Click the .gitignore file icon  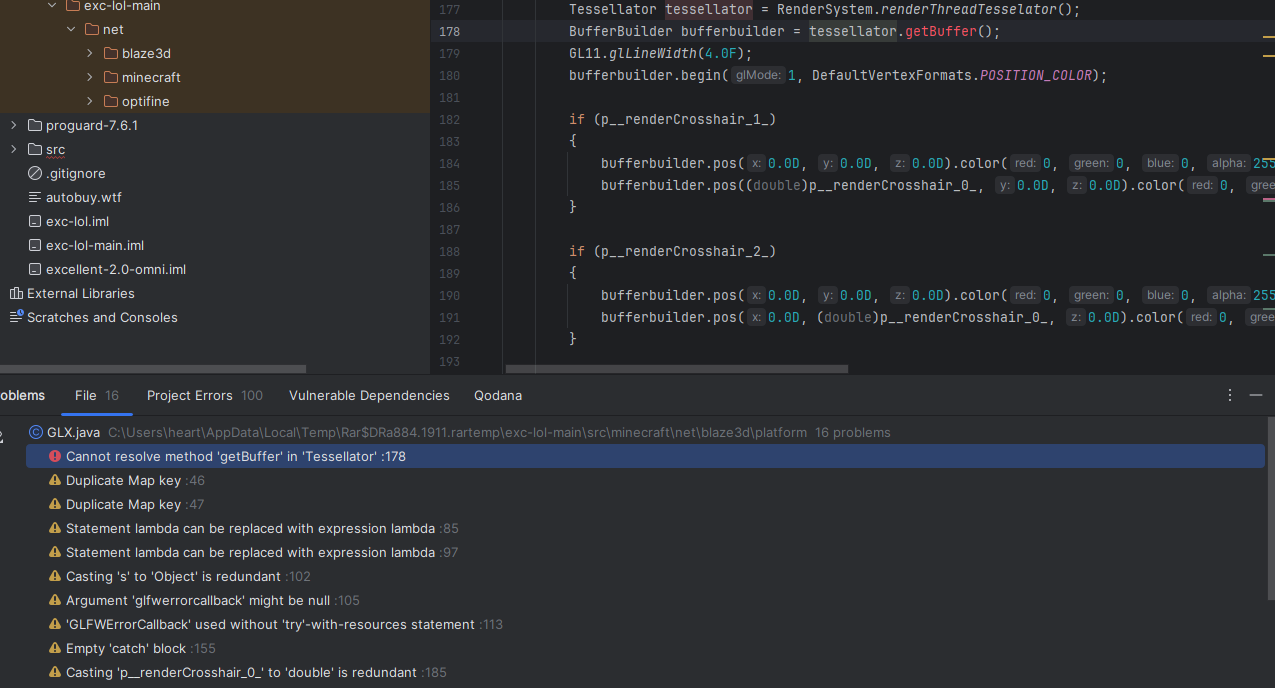(x=35, y=173)
